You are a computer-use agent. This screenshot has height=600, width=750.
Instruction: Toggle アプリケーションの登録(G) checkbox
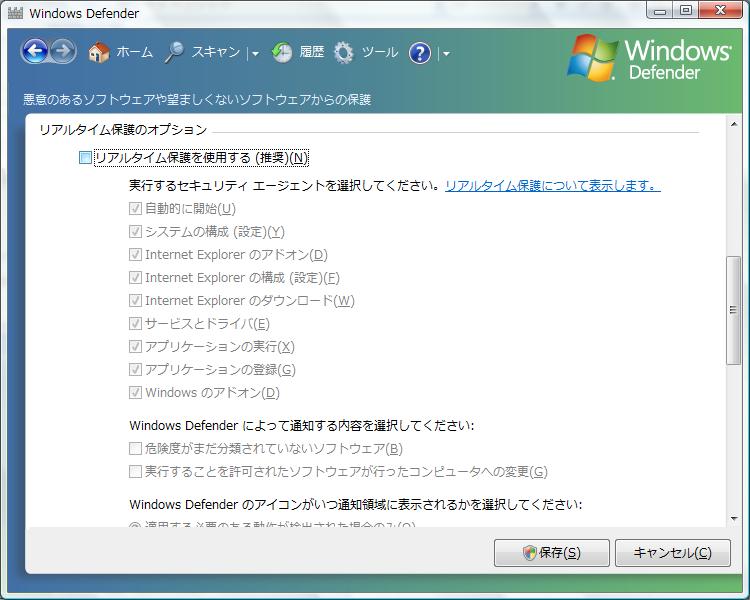(135, 369)
